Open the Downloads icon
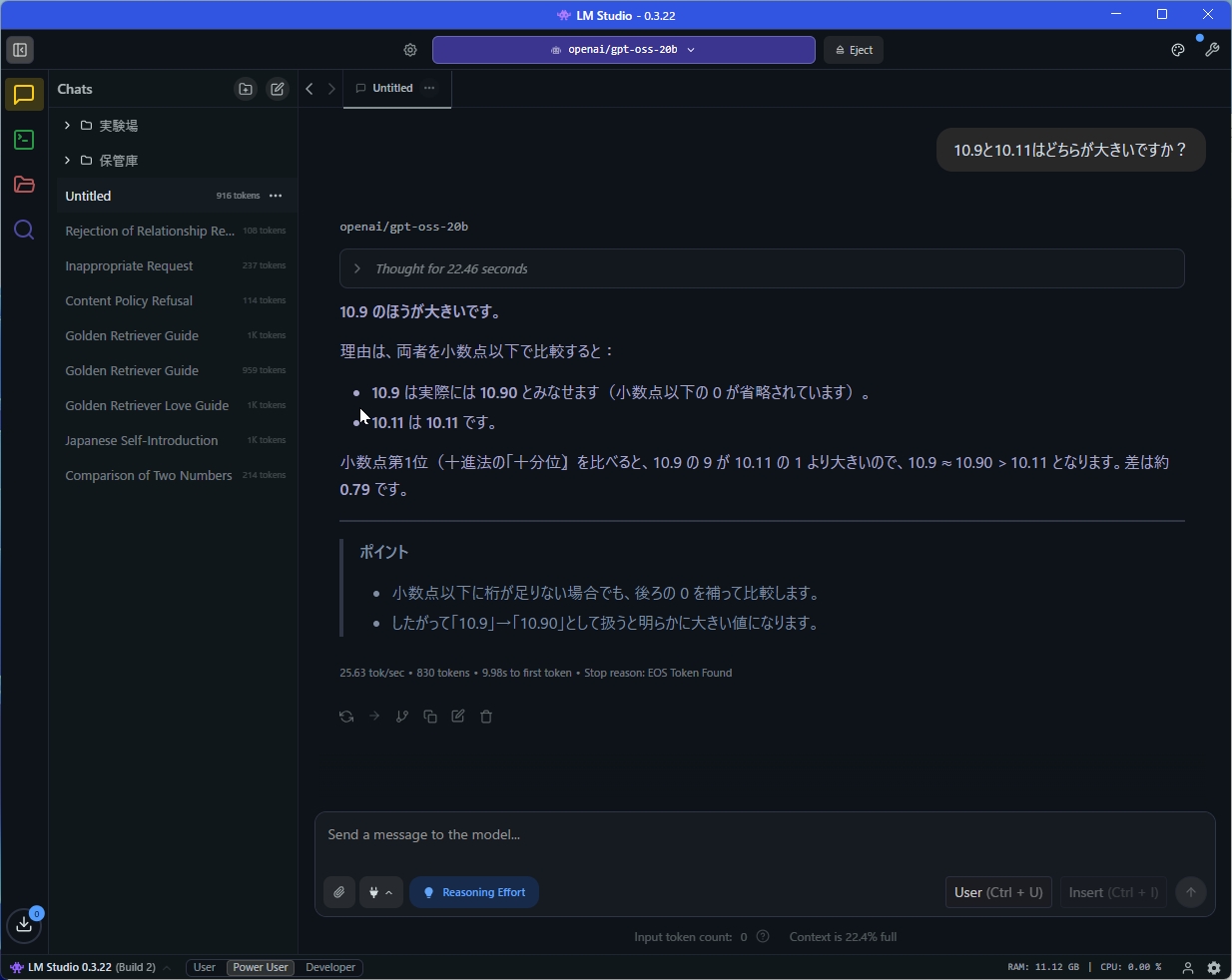 [x=24, y=925]
